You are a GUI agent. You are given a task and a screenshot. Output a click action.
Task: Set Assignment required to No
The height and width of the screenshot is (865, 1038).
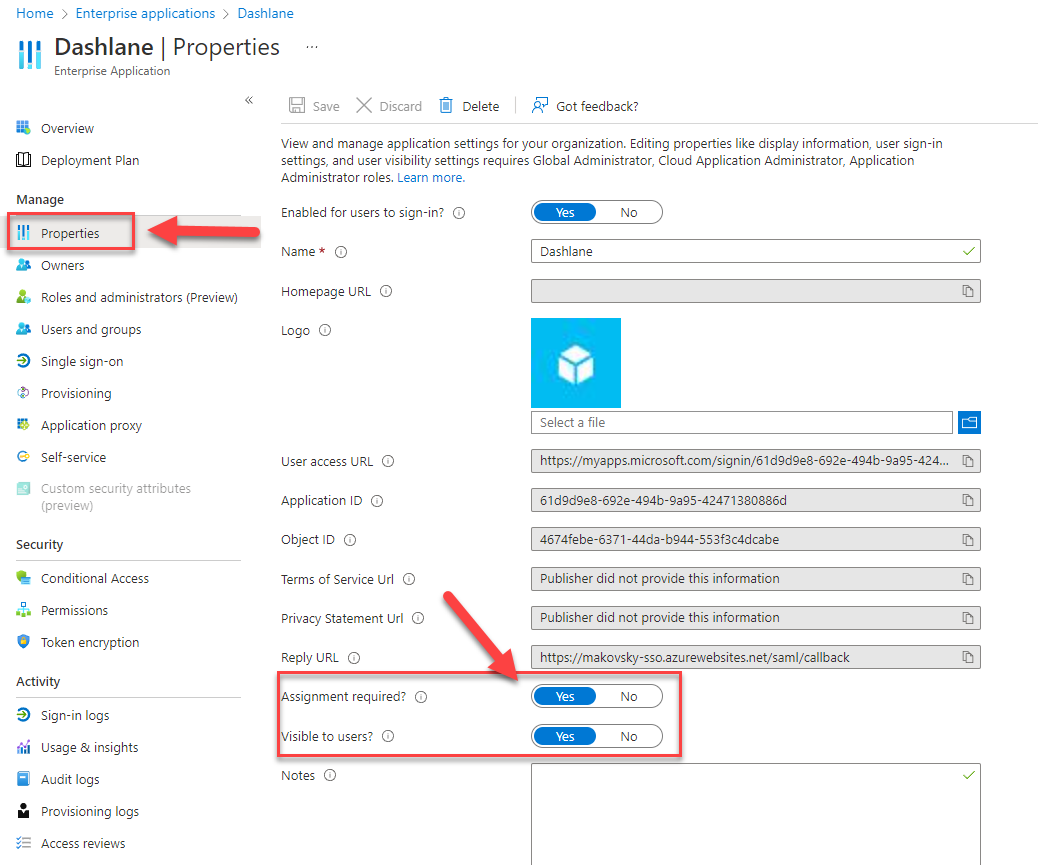629,696
